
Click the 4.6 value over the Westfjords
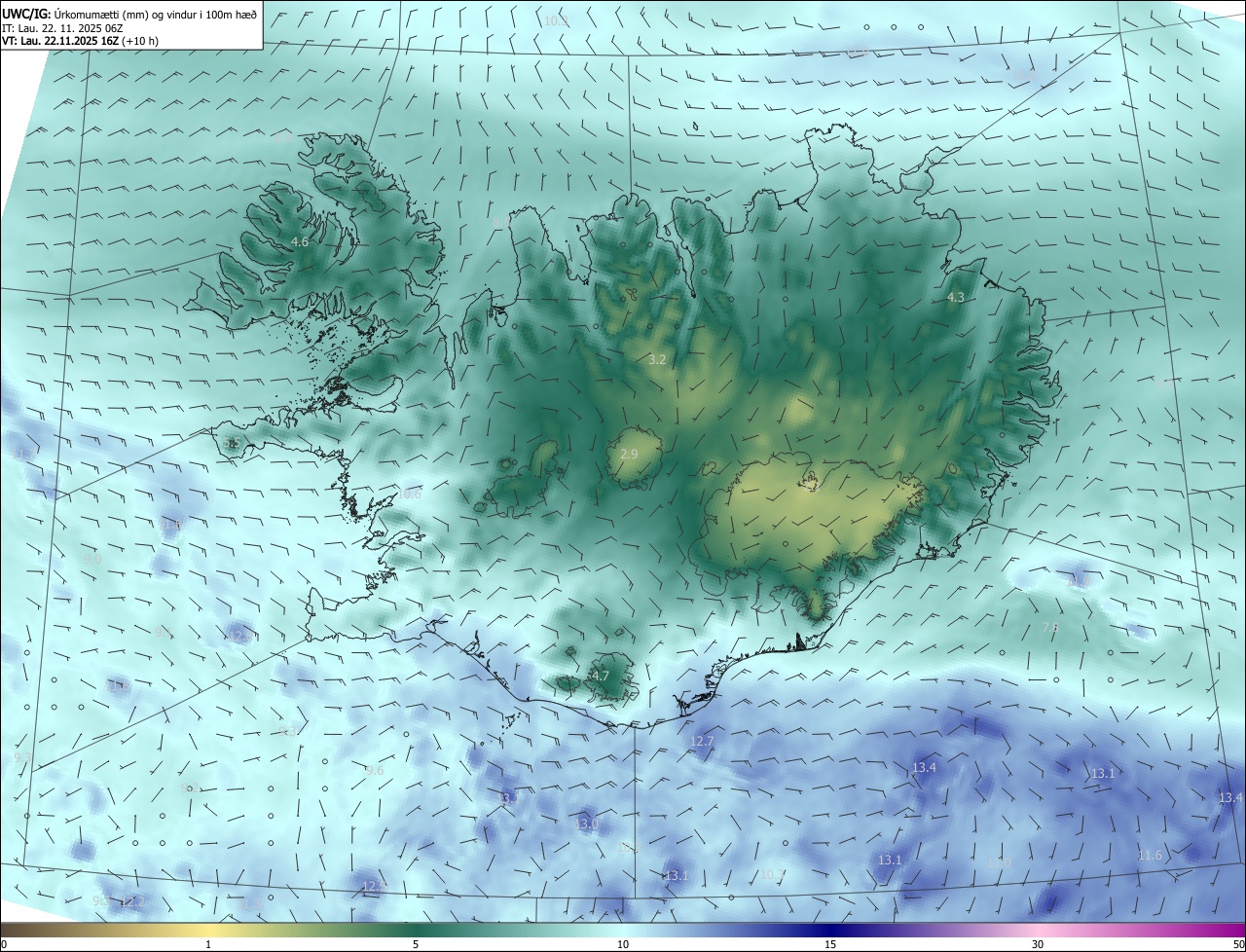tap(300, 241)
